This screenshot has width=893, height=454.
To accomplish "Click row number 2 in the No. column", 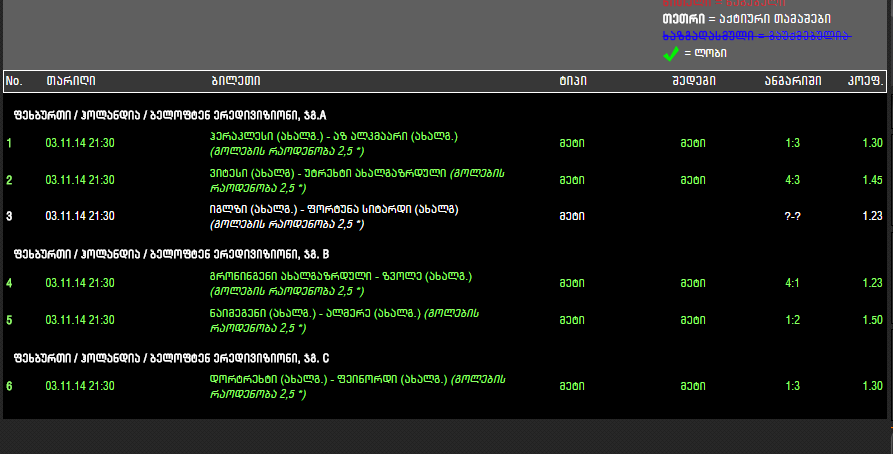I will tap(9, 180).
